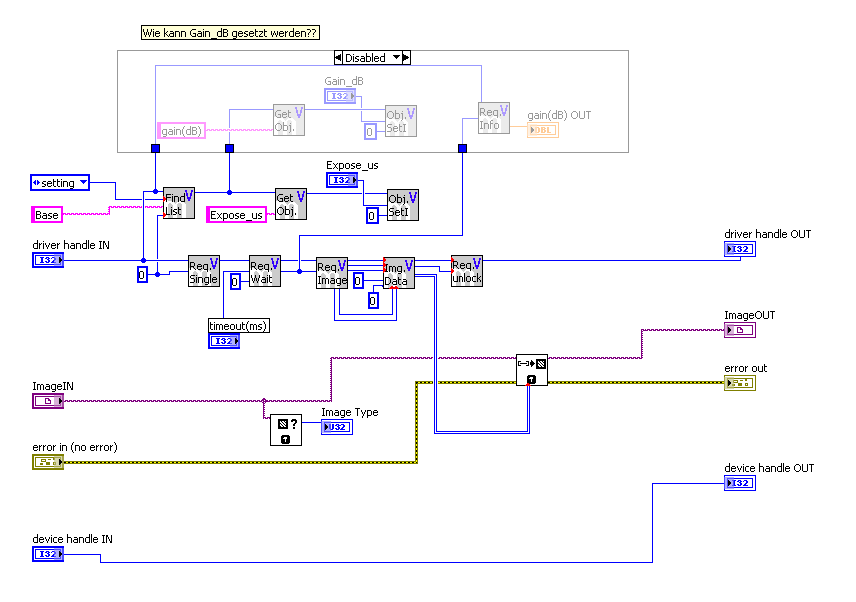The image size is (856, 602).
Task: Click the enabled Obj. SetI VI node
Action: (403, 205)
